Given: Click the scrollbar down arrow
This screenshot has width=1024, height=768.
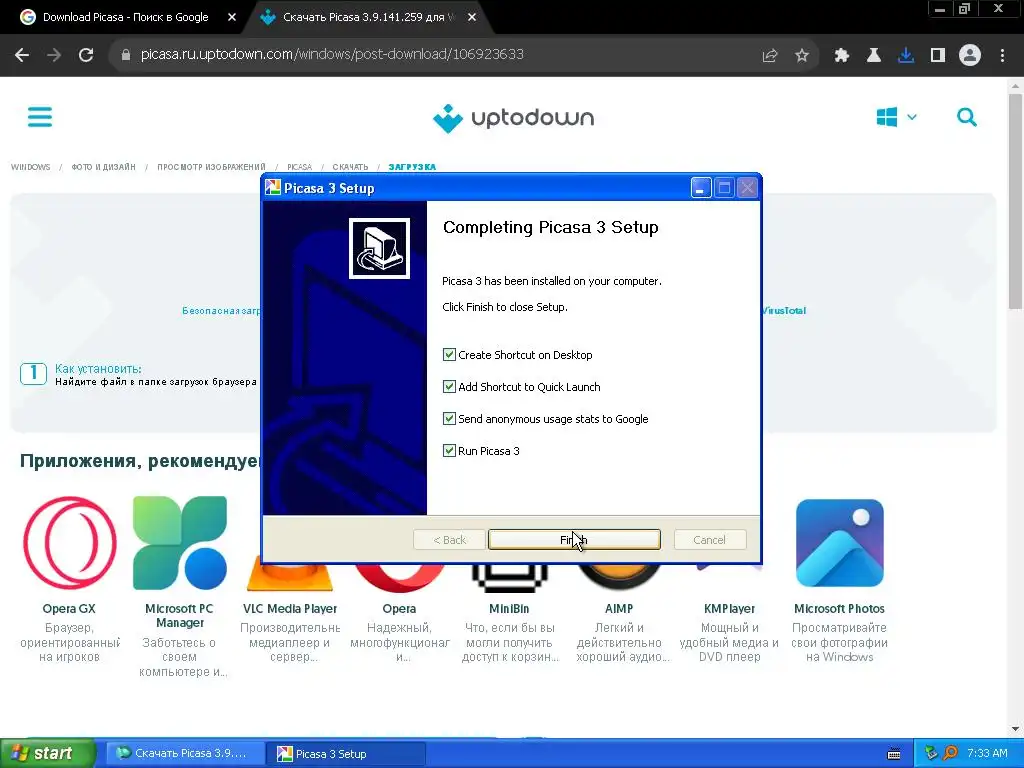Looking at the screenshot, I should (1015, 729).
